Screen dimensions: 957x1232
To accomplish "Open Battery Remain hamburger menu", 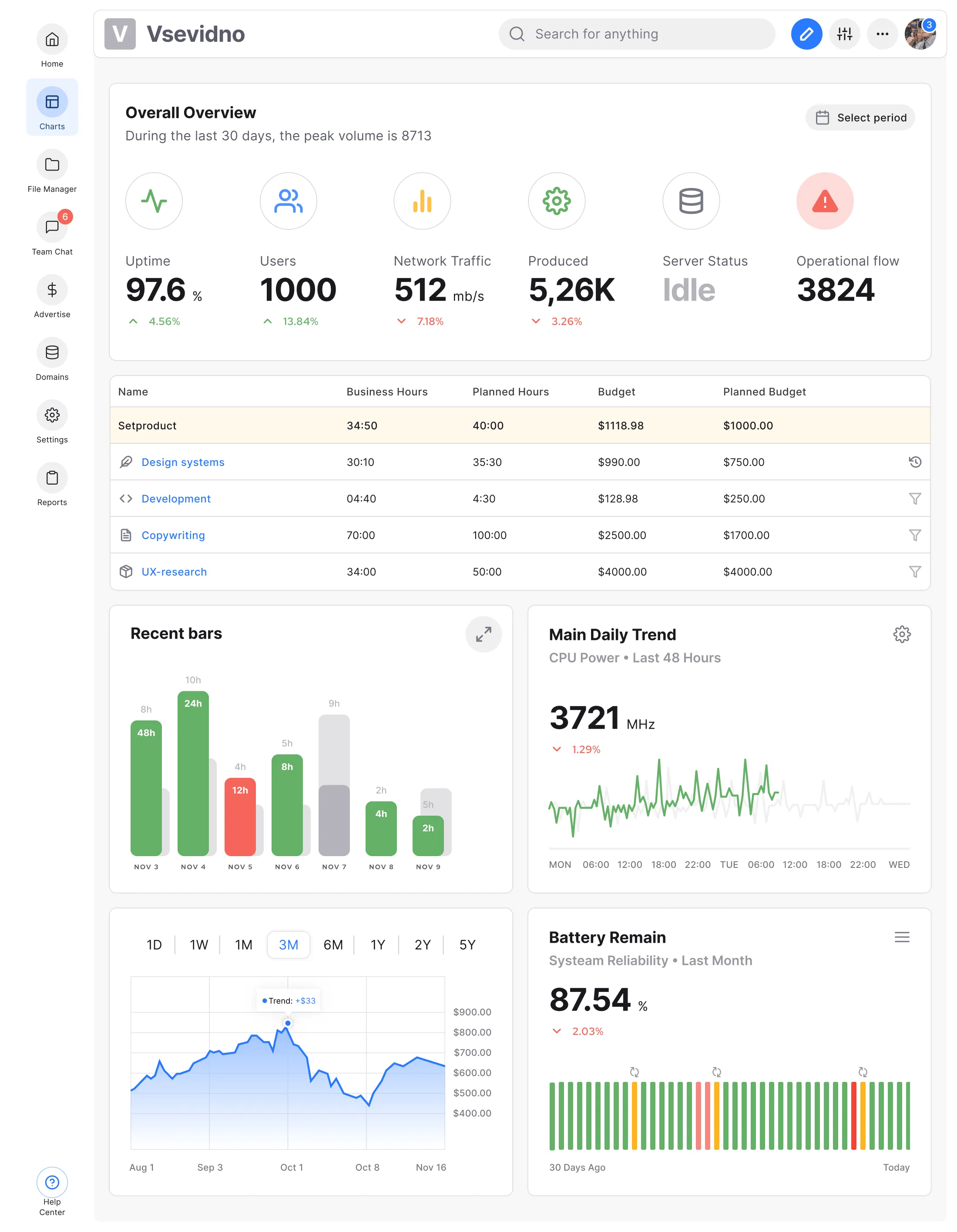I will [x=901, y=937].
